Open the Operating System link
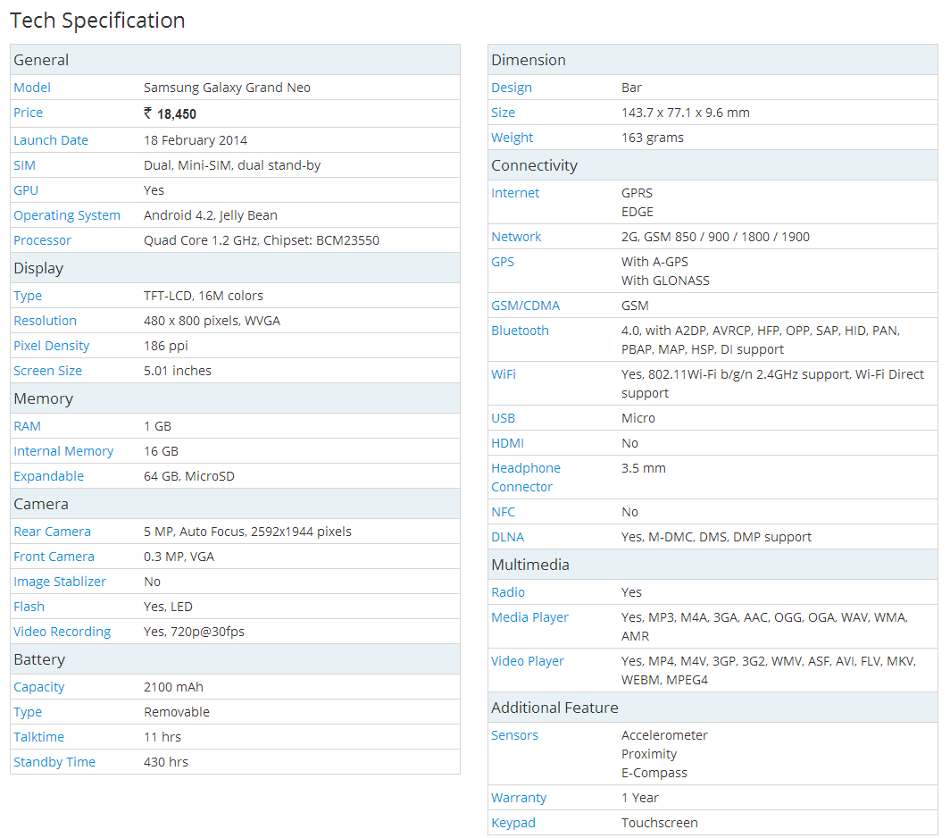 click(67, 216)
